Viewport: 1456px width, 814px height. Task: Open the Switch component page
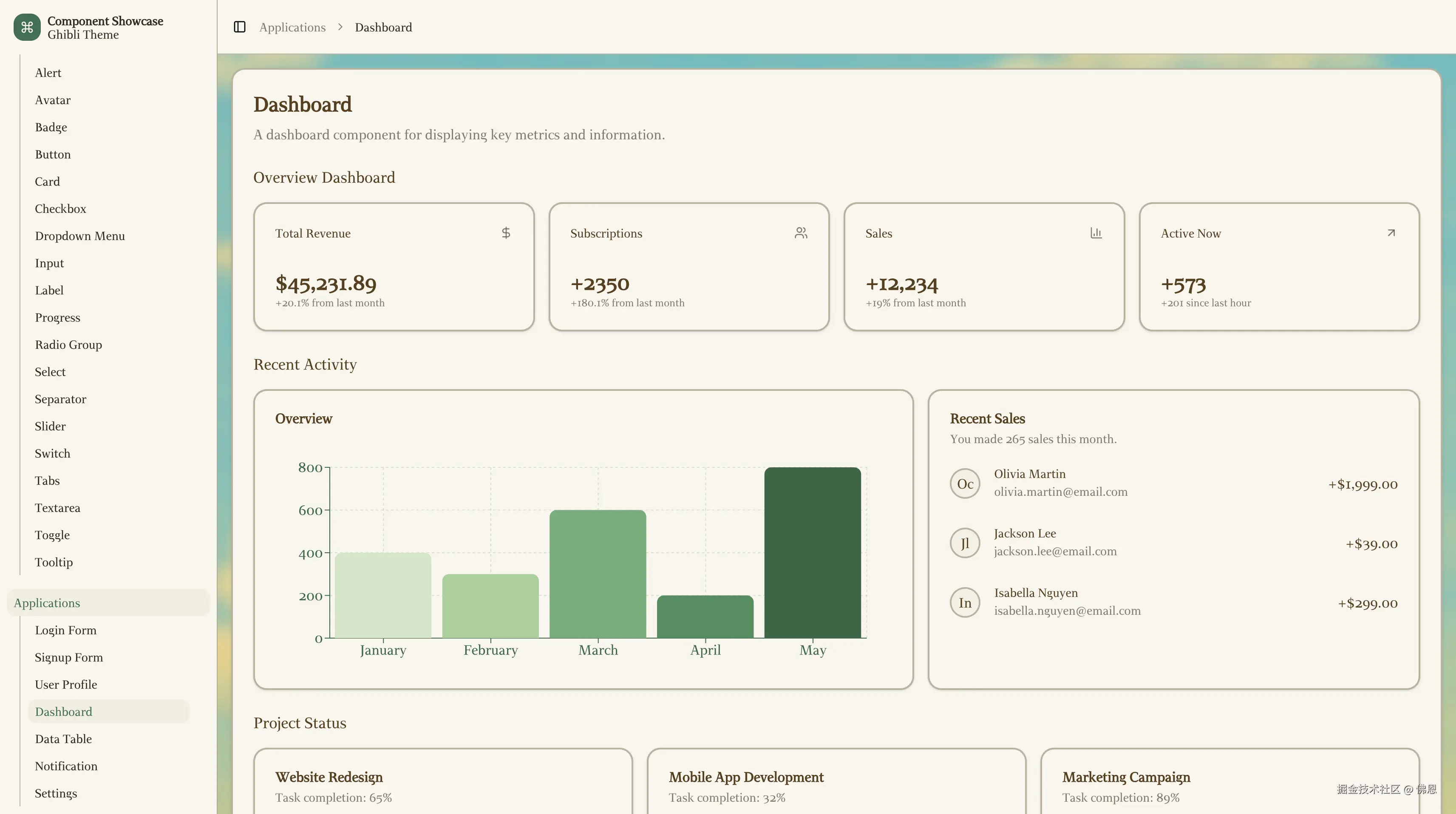click(53, 454)
